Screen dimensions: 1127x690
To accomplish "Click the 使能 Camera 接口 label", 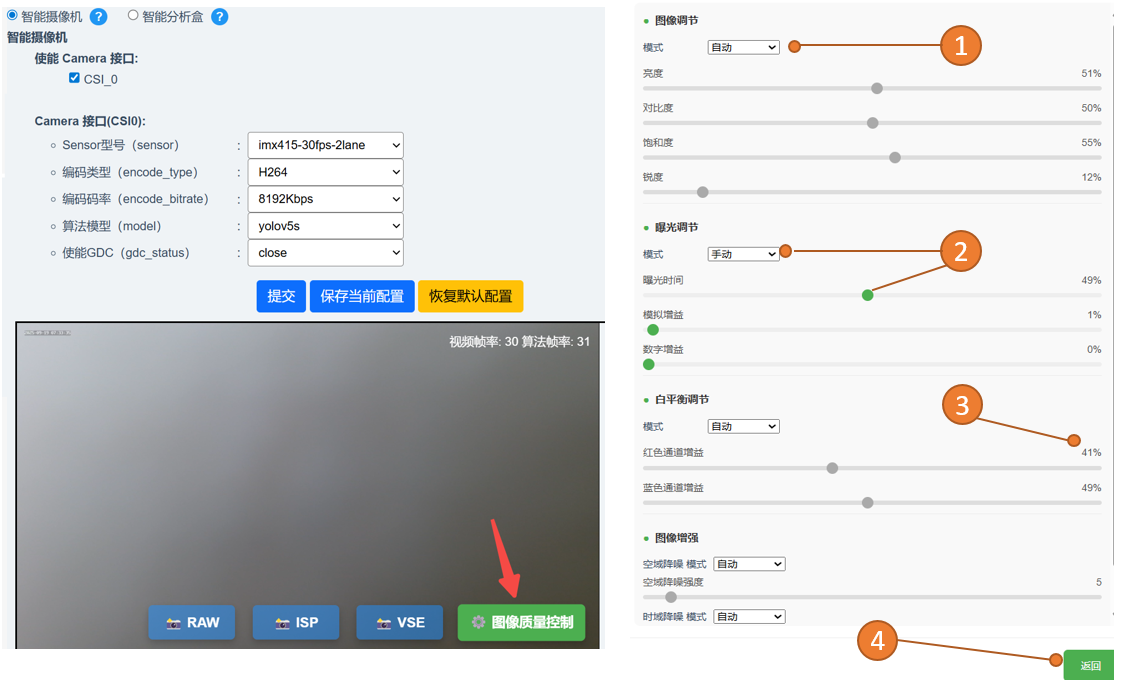I will tap(86, 59).
